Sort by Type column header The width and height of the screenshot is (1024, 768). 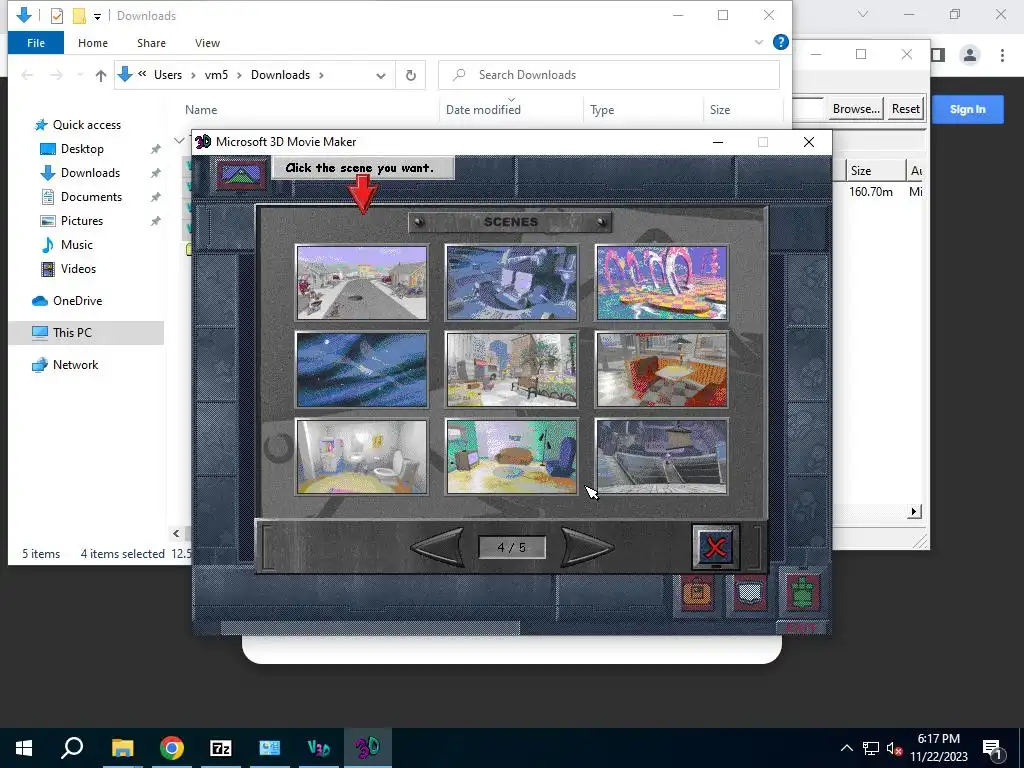click(601, 110)
